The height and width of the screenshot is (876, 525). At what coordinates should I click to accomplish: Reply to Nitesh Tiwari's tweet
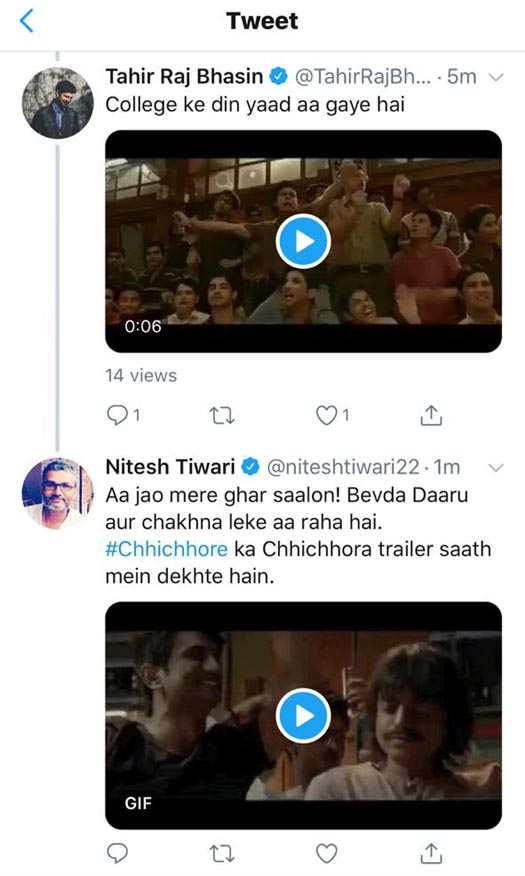click(117, 853)
